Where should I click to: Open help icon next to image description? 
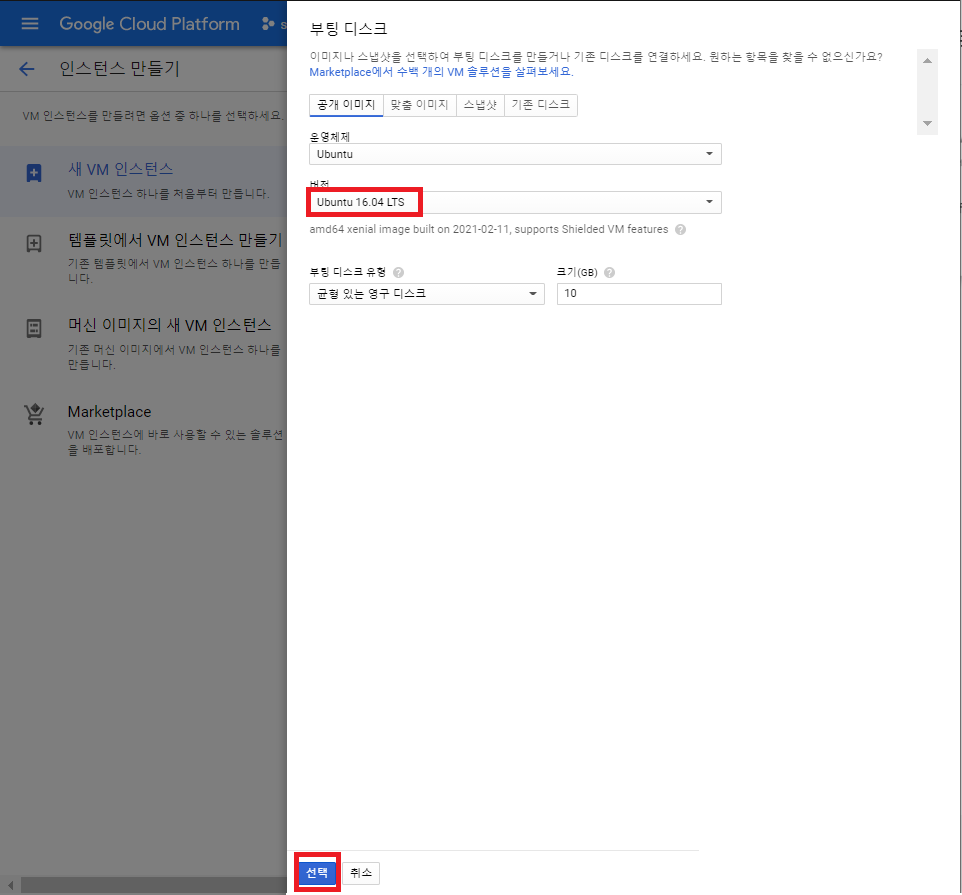680,229
